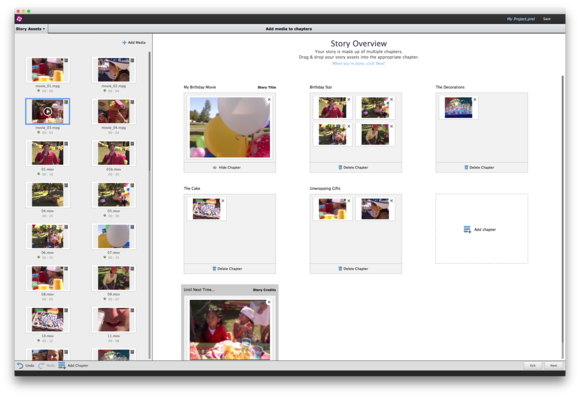The height and width of the screenshot is (397, 580).
Task: Click the Premiere Elements app icon
Action: [20, 19]
